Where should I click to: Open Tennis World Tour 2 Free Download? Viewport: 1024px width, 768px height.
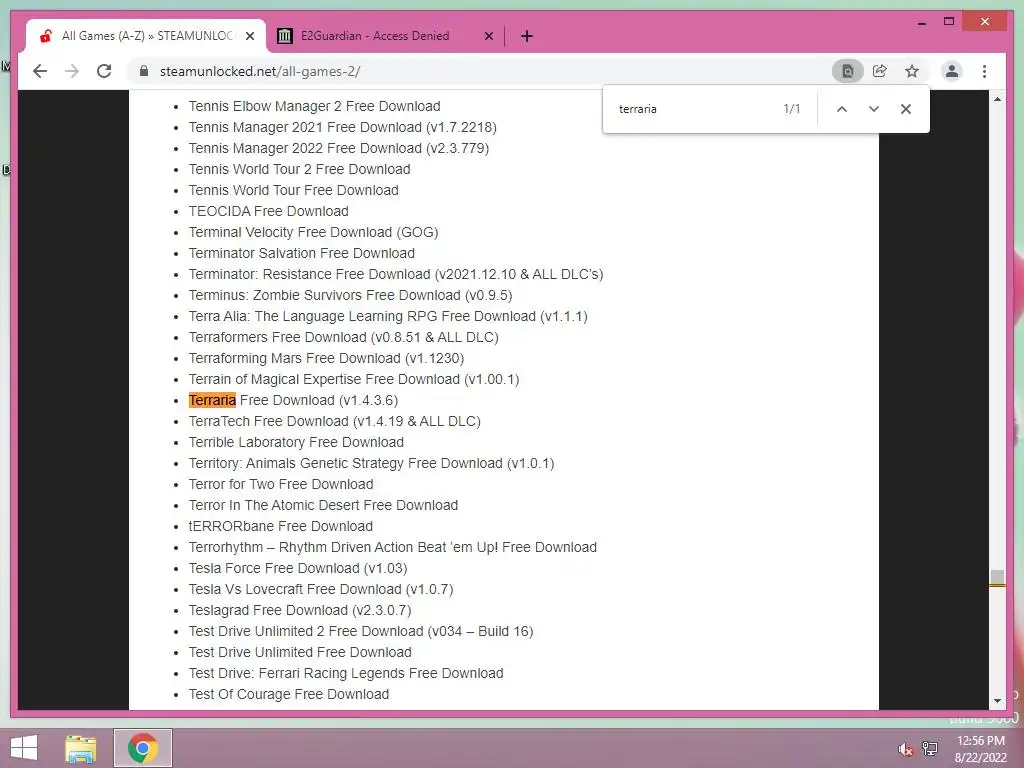[x=299, y=169]
